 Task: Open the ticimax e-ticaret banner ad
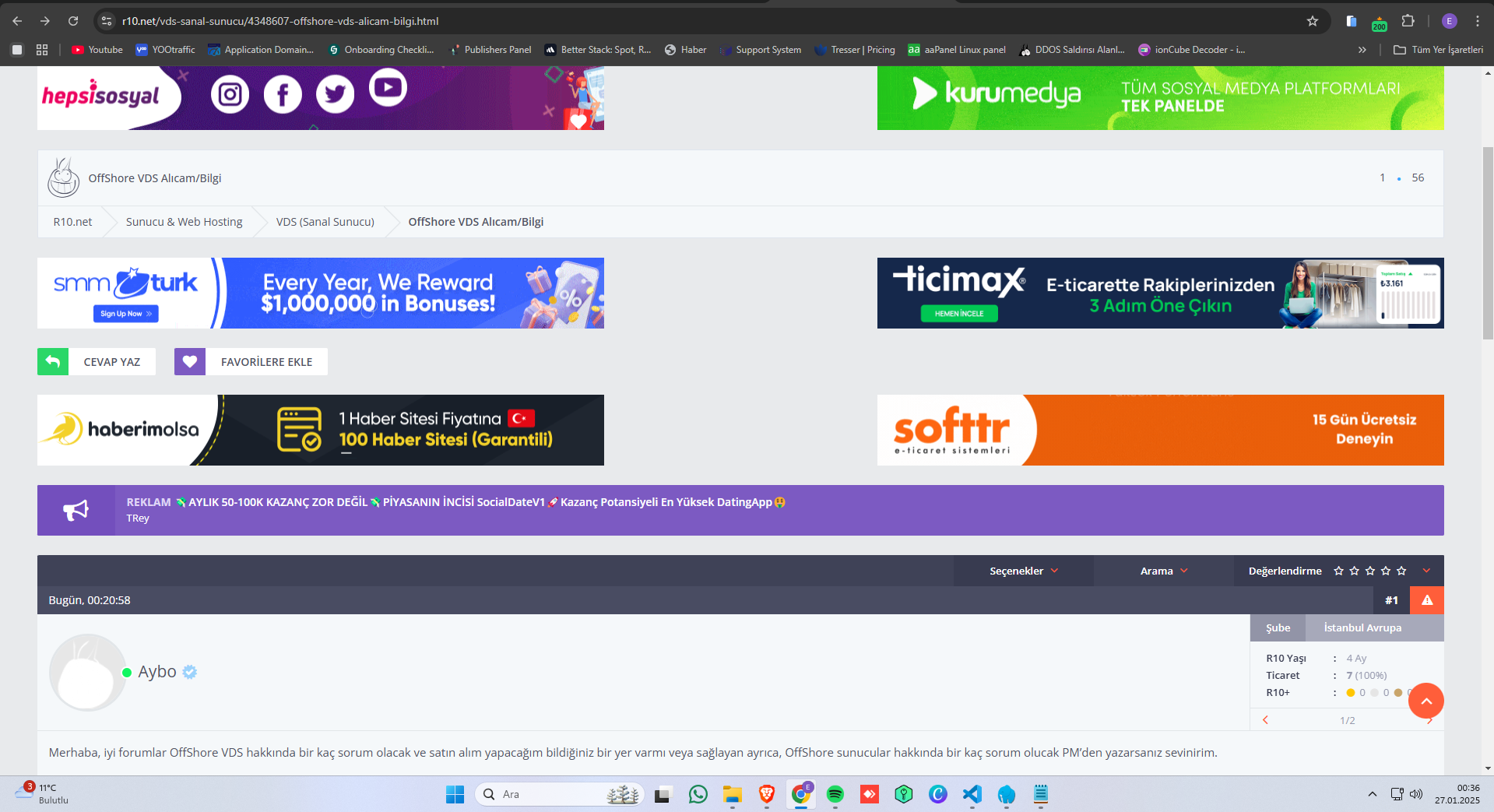pos(1160,293)
